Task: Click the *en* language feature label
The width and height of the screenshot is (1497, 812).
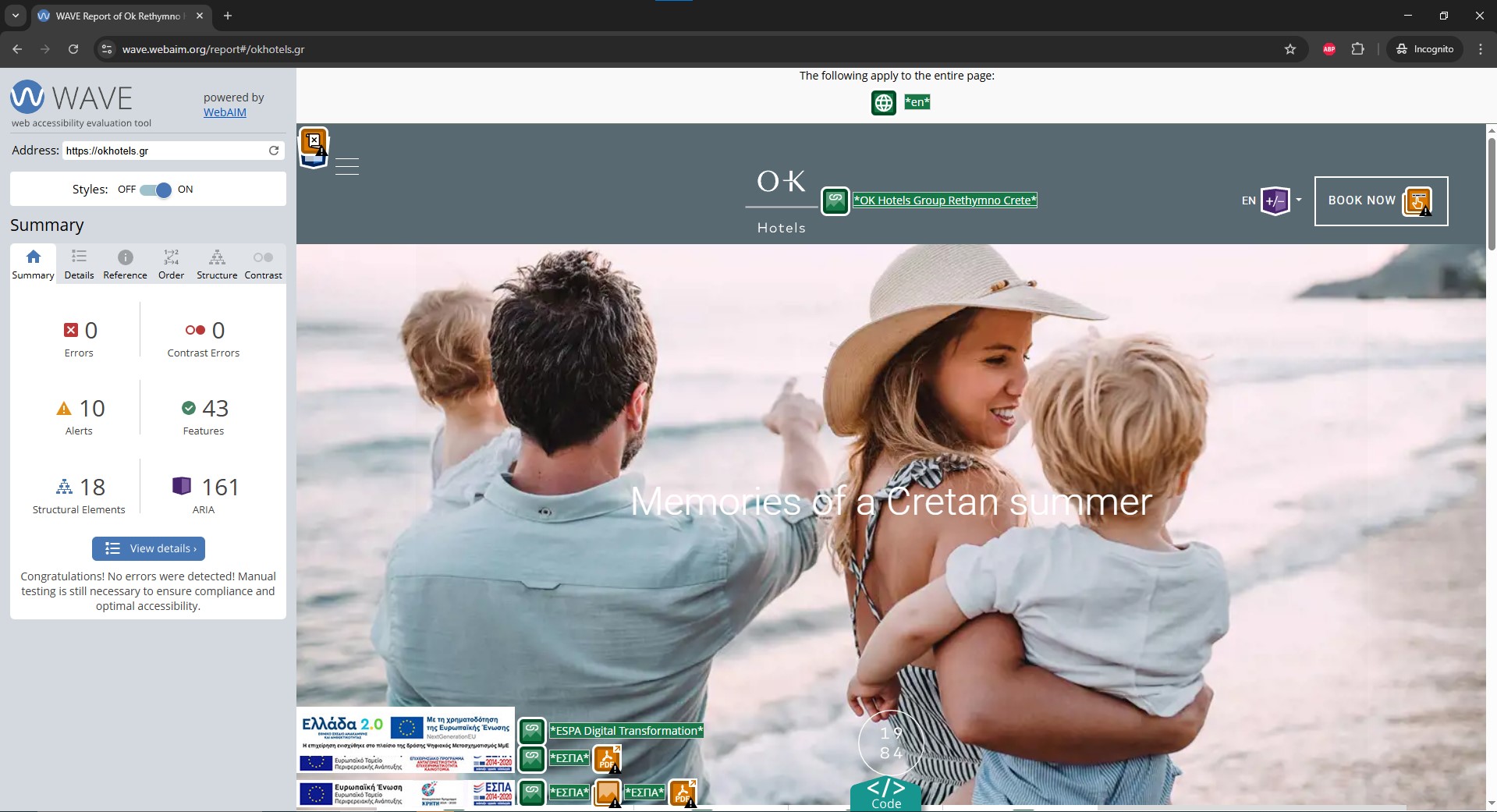Action: coord(917,102)
